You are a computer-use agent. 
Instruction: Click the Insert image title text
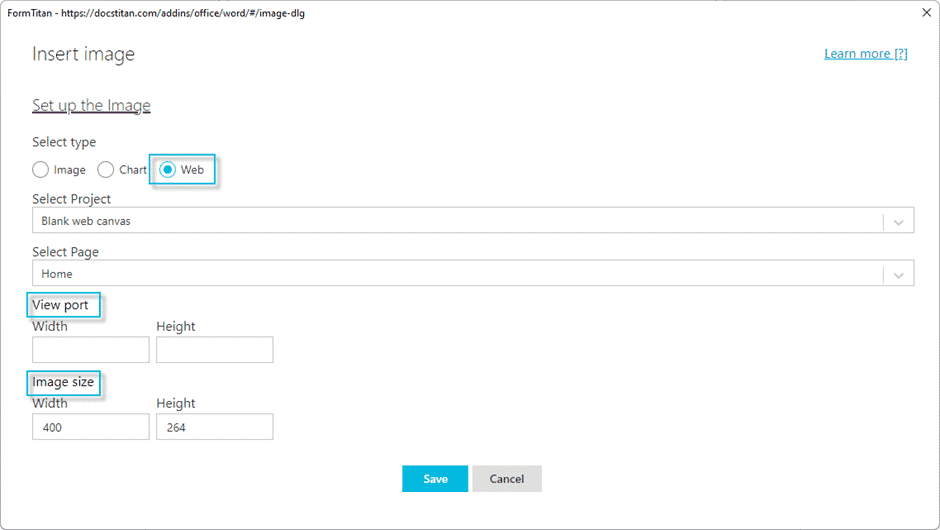83,54
